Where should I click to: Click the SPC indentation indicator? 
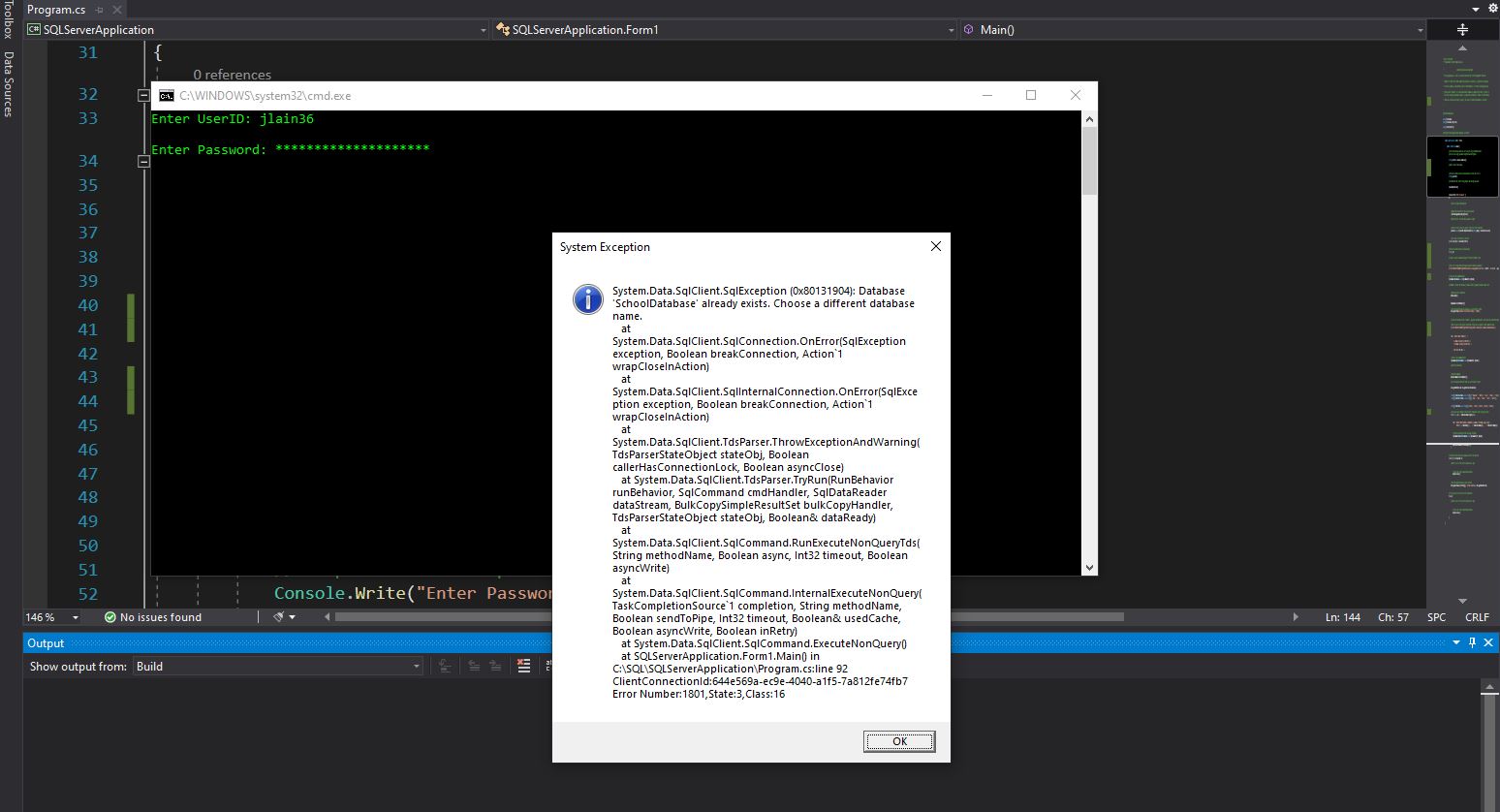coord(1436,617)
